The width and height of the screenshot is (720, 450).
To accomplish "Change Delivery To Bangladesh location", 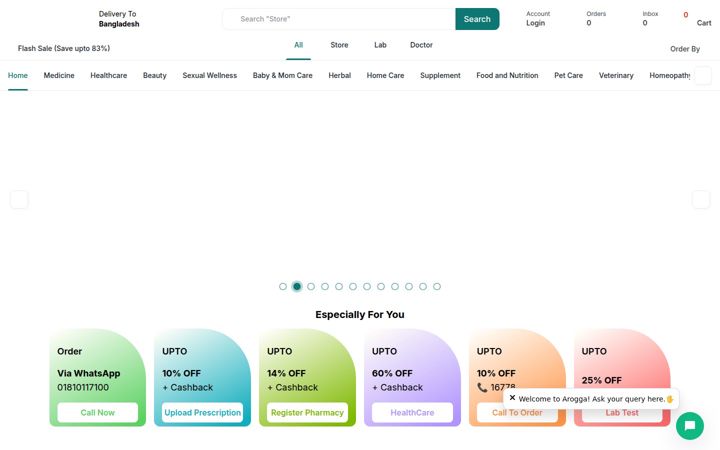I will tap(118, 19).
